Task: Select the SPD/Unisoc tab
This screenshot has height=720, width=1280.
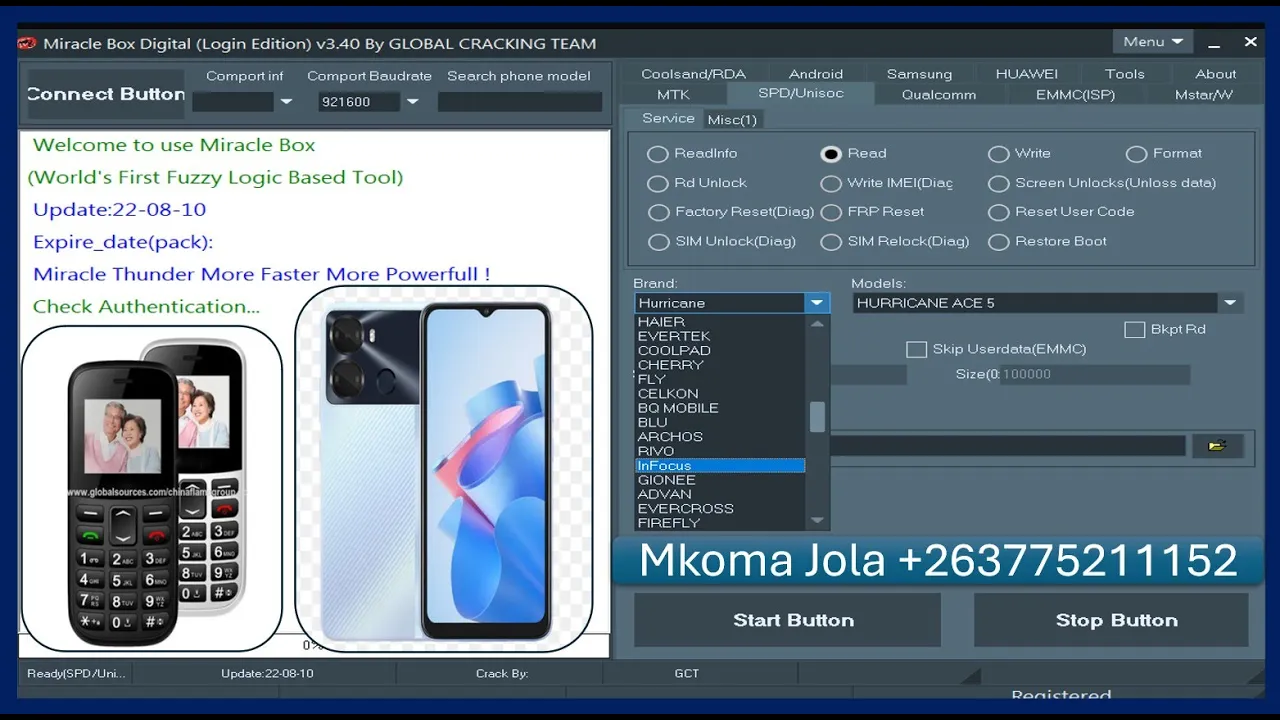Action: pyautogui.click(x=801, y=94)
